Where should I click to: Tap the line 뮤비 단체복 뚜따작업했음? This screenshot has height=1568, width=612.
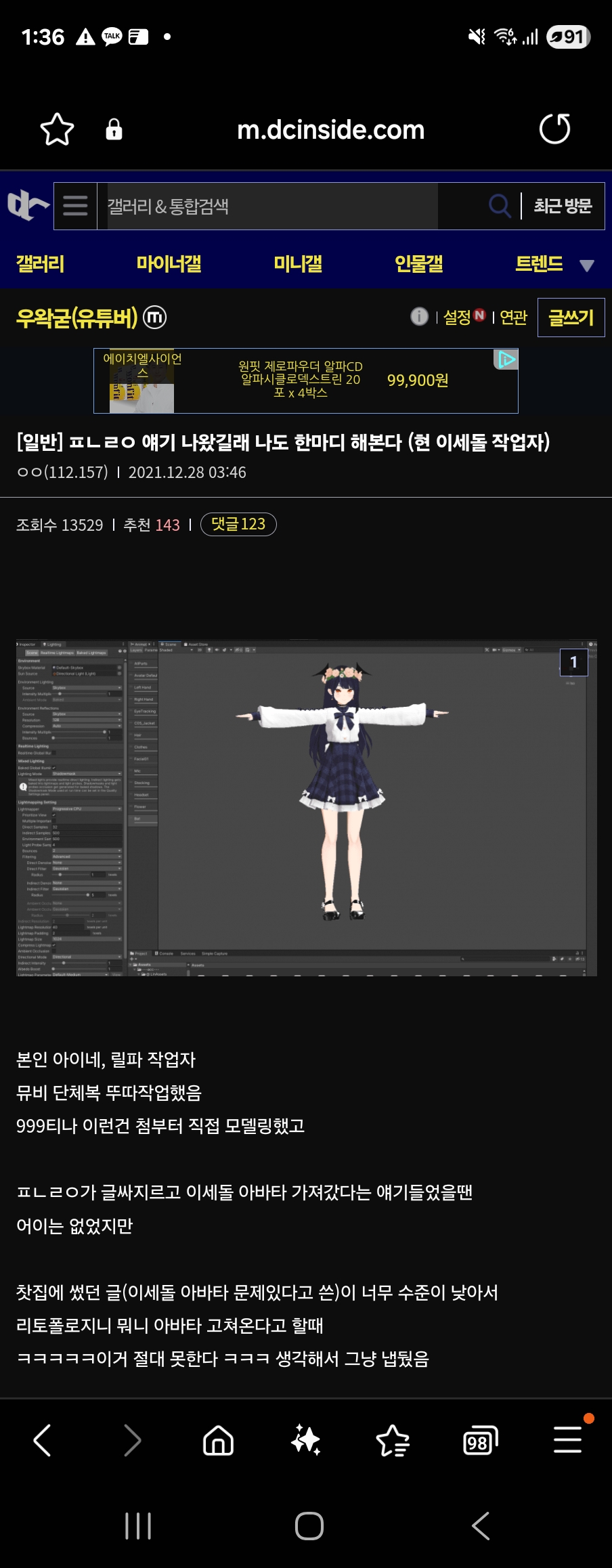pos(109,1093)
